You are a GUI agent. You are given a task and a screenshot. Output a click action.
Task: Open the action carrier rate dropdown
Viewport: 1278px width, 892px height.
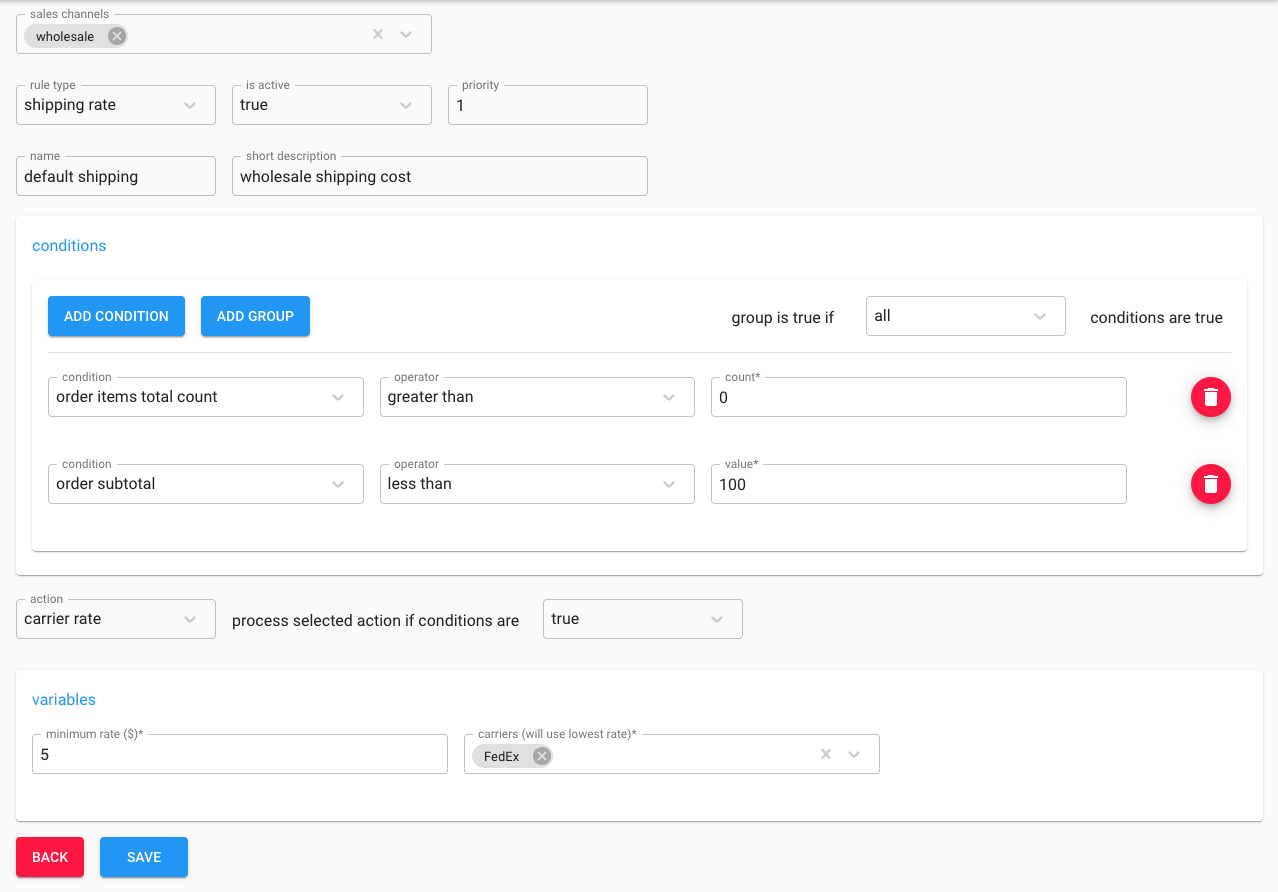pyautogui.click(x=116, y=619)
